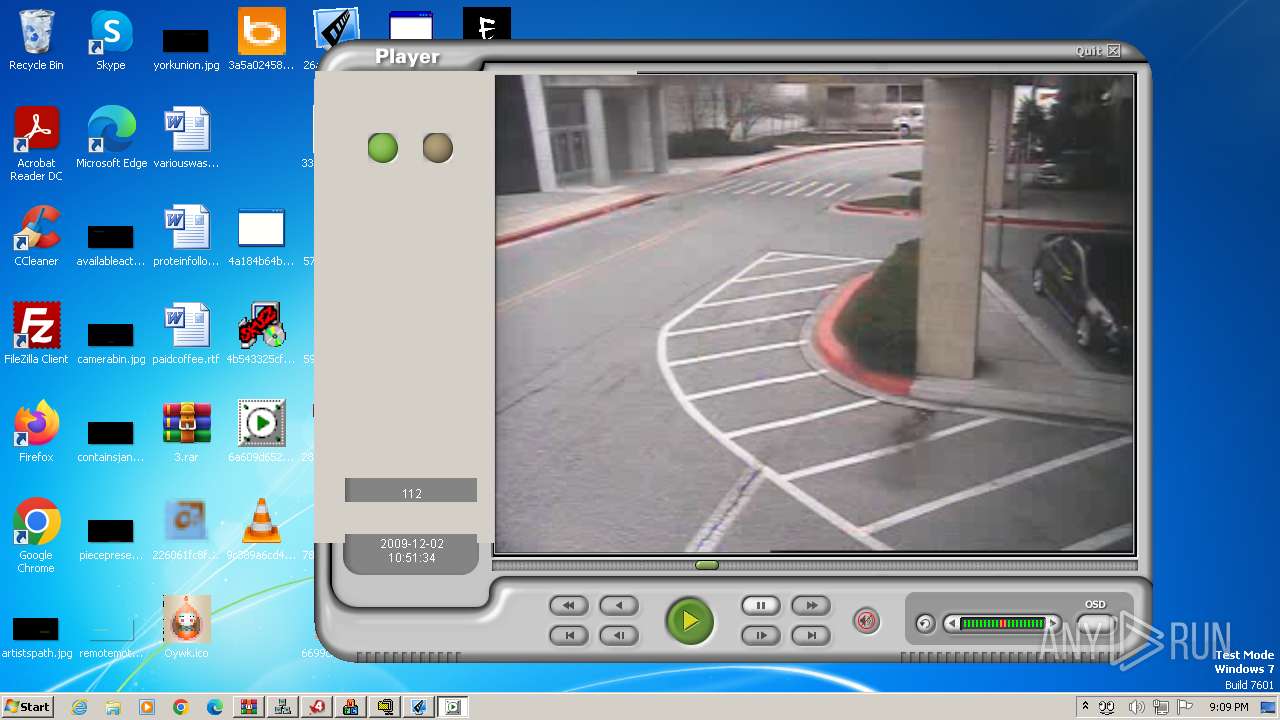Select the proteinfollo Word document icon
This screenshot has width=1280, height=720.
(186, 236)
